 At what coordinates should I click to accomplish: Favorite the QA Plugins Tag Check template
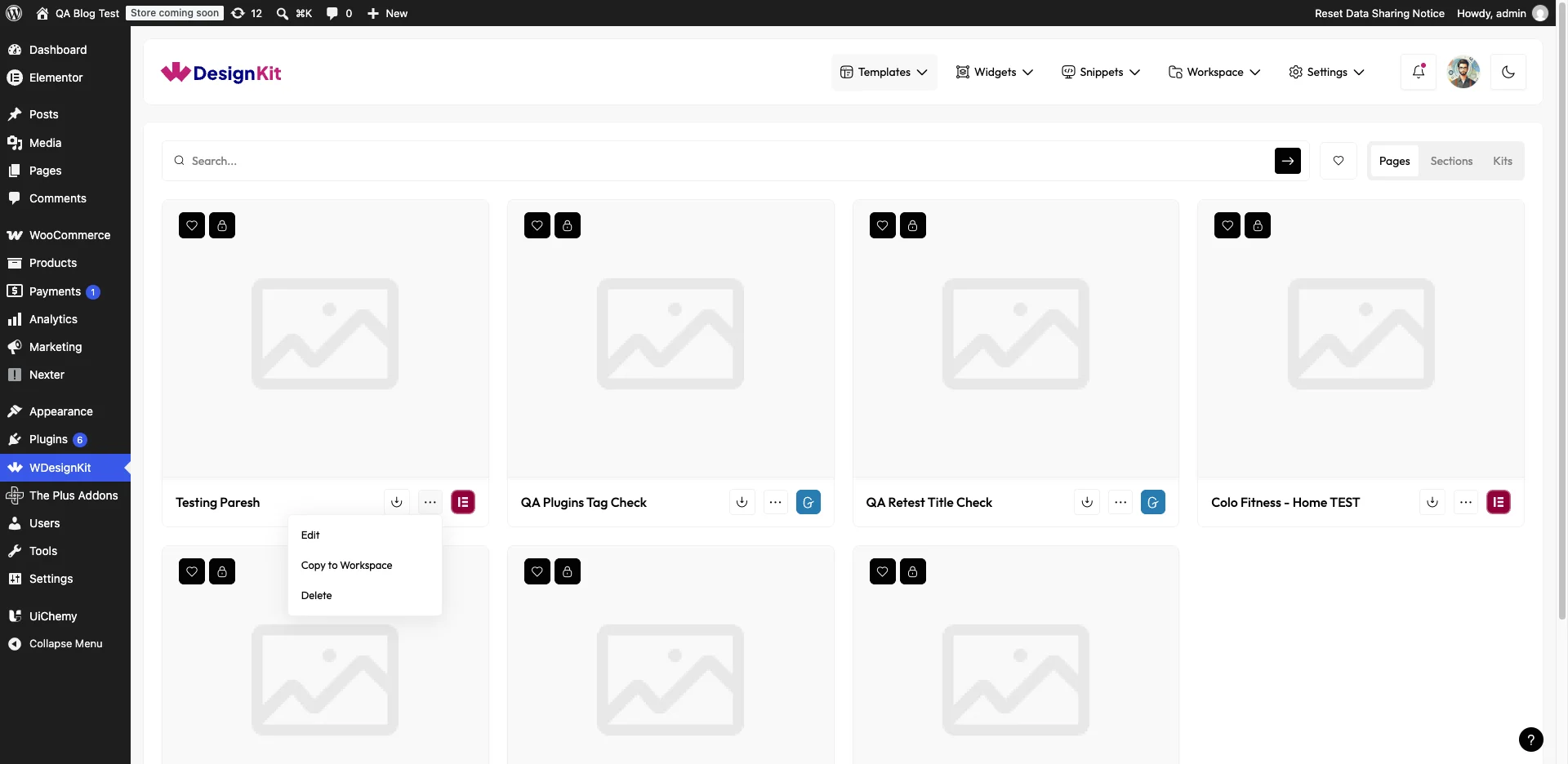(x=537, y=225)
